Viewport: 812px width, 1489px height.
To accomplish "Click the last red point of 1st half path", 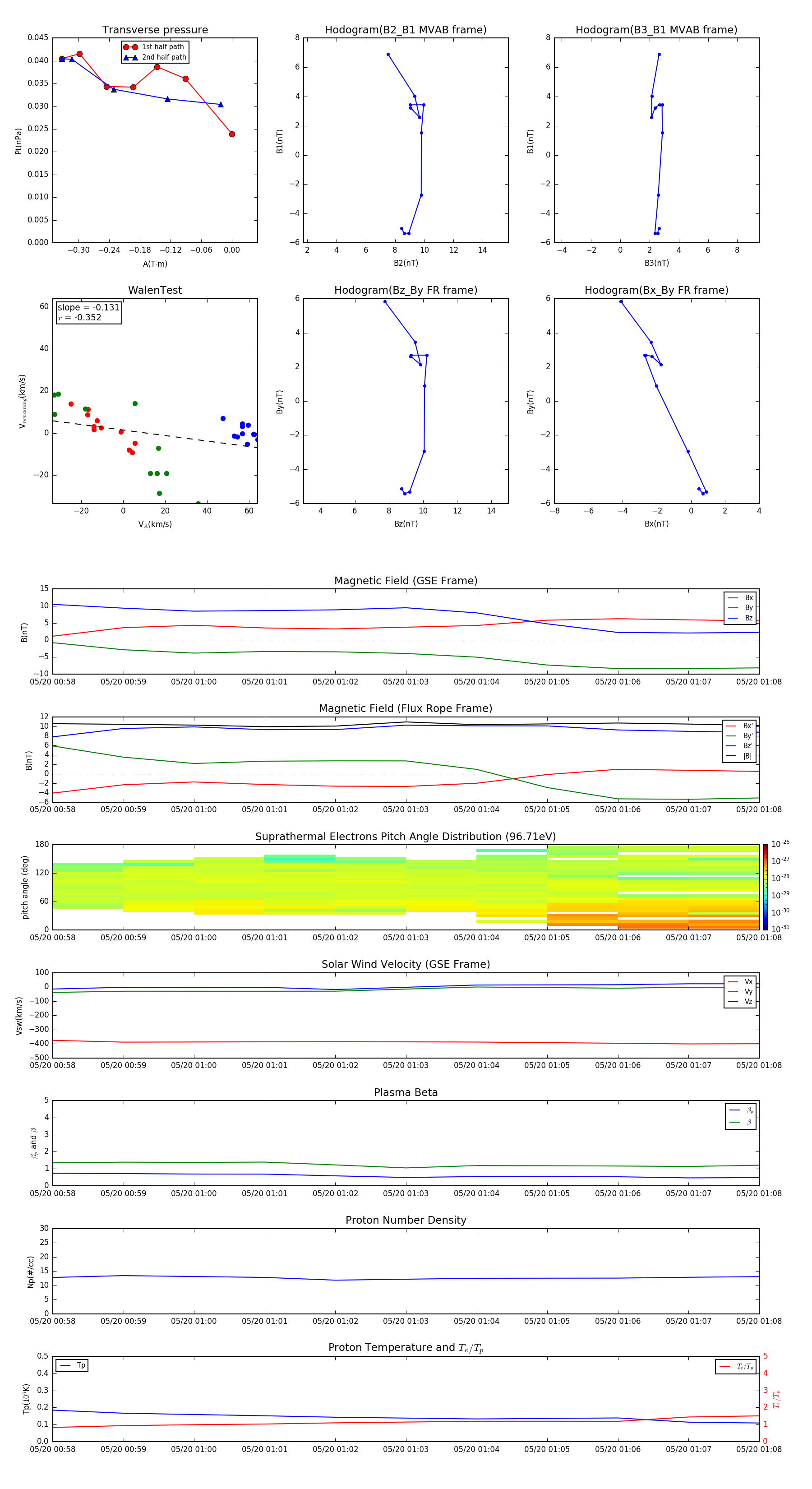I will click(x=232, y=134).
